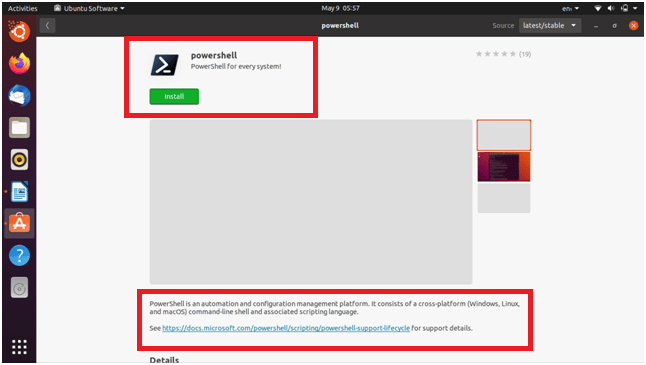Close the Ubuntu Software window
This screenshot has width=646, height=365.
pos(633,26)
